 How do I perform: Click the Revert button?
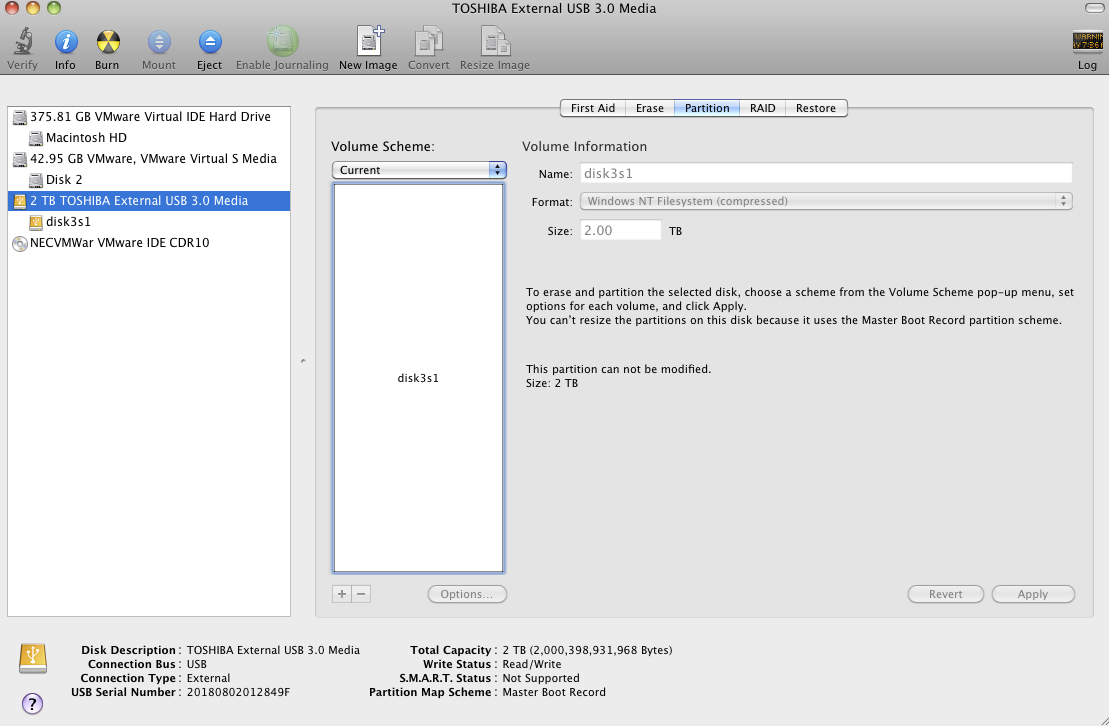(946, 594)
